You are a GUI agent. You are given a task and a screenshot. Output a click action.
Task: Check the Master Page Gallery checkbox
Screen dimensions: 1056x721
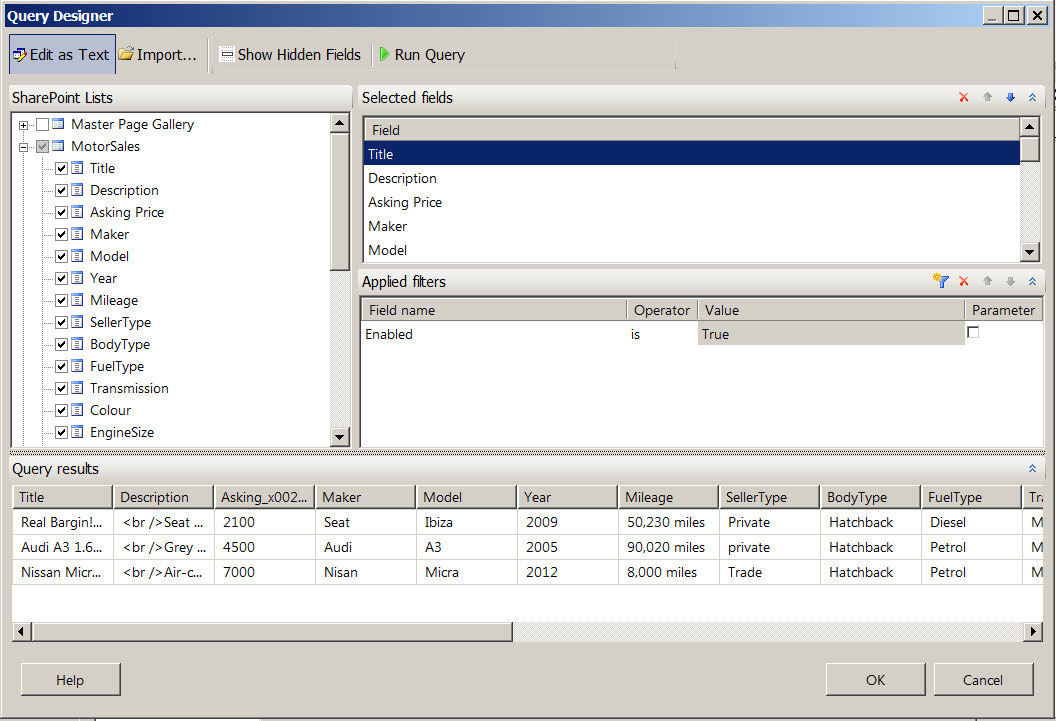(x=42, y=124)
